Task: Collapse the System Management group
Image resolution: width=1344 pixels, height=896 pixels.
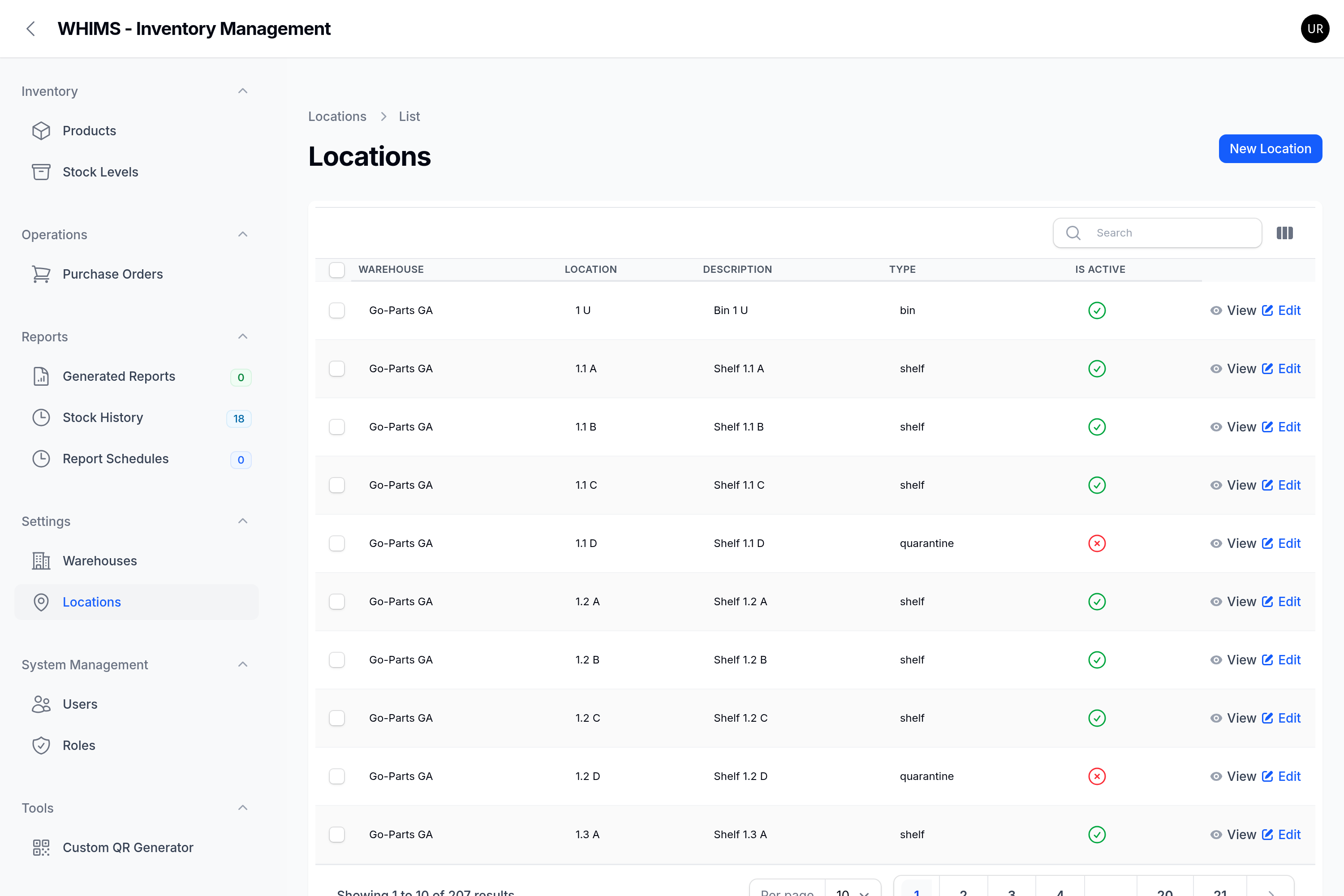Action: (243, 664)
